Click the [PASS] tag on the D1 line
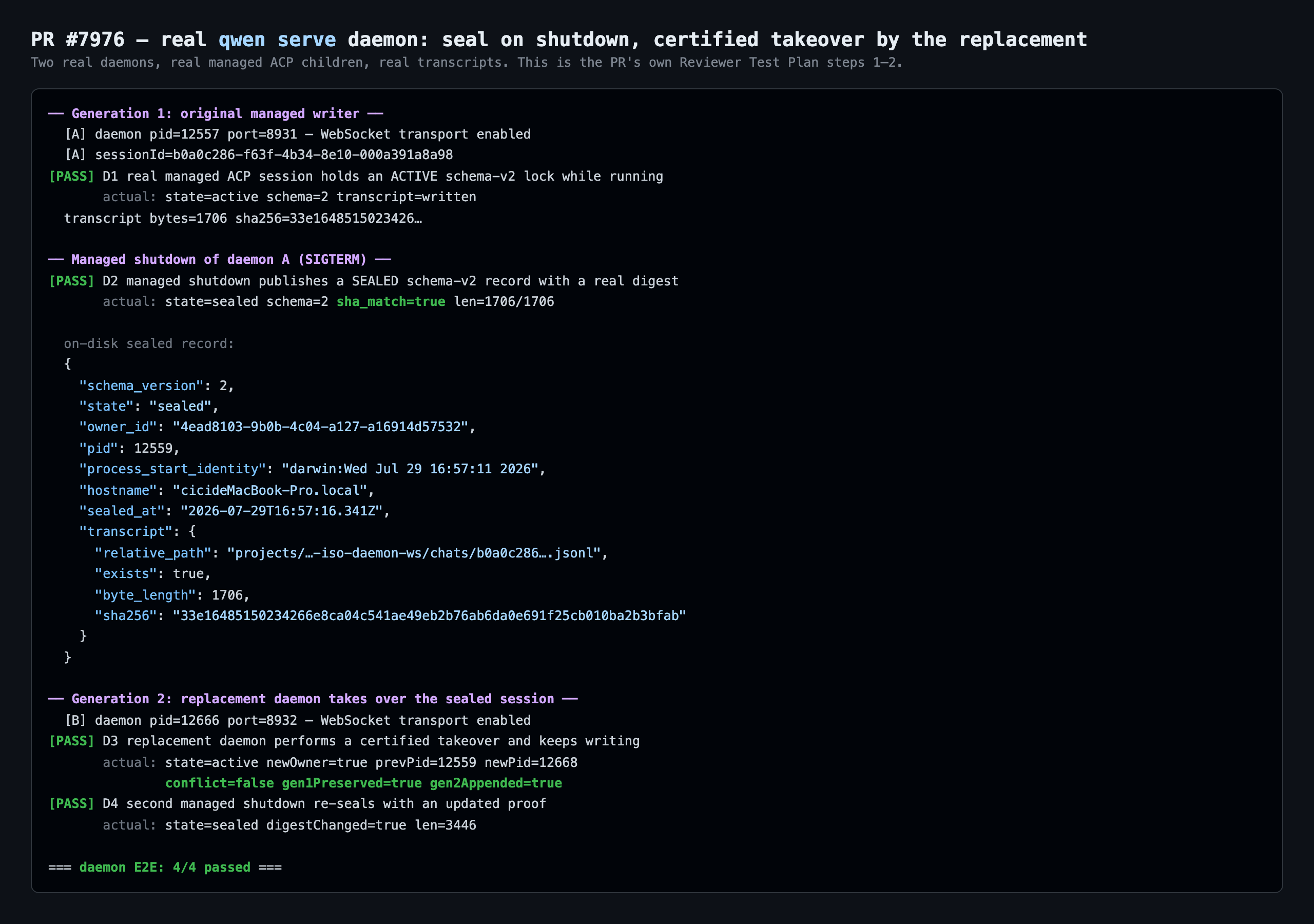The image size is (1314, 924). [71, 176]
